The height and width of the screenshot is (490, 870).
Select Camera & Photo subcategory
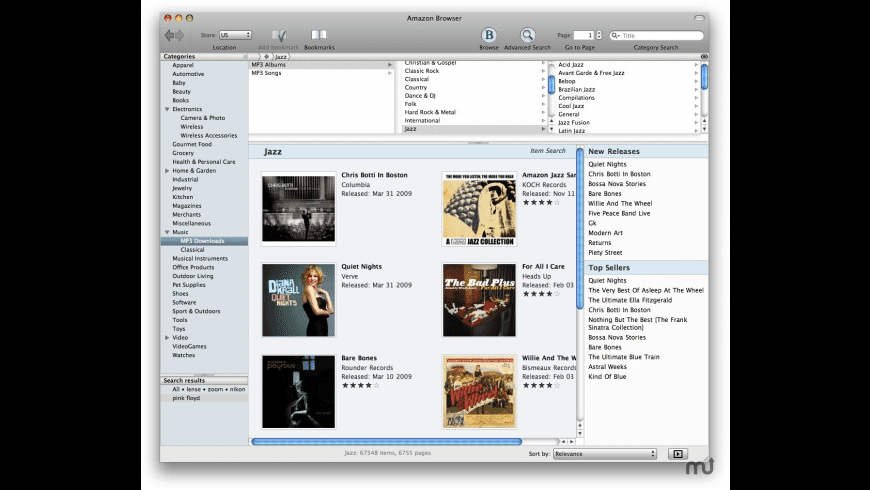pyautogui.click(x=203, y=118)
